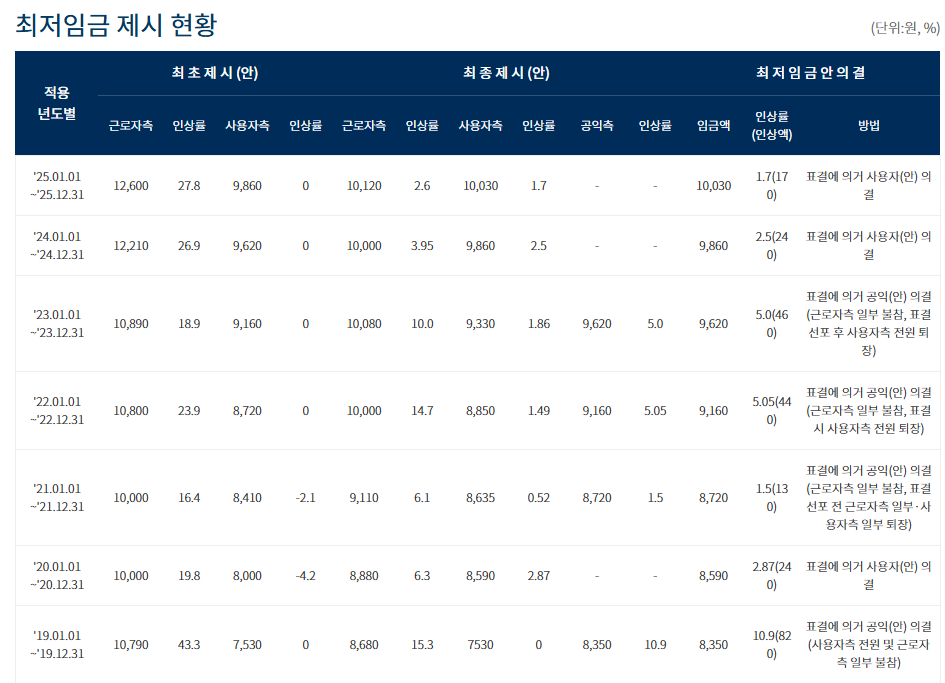
Task: Click the 2.6 increase rate cell
Action: [x=422, y=186]
